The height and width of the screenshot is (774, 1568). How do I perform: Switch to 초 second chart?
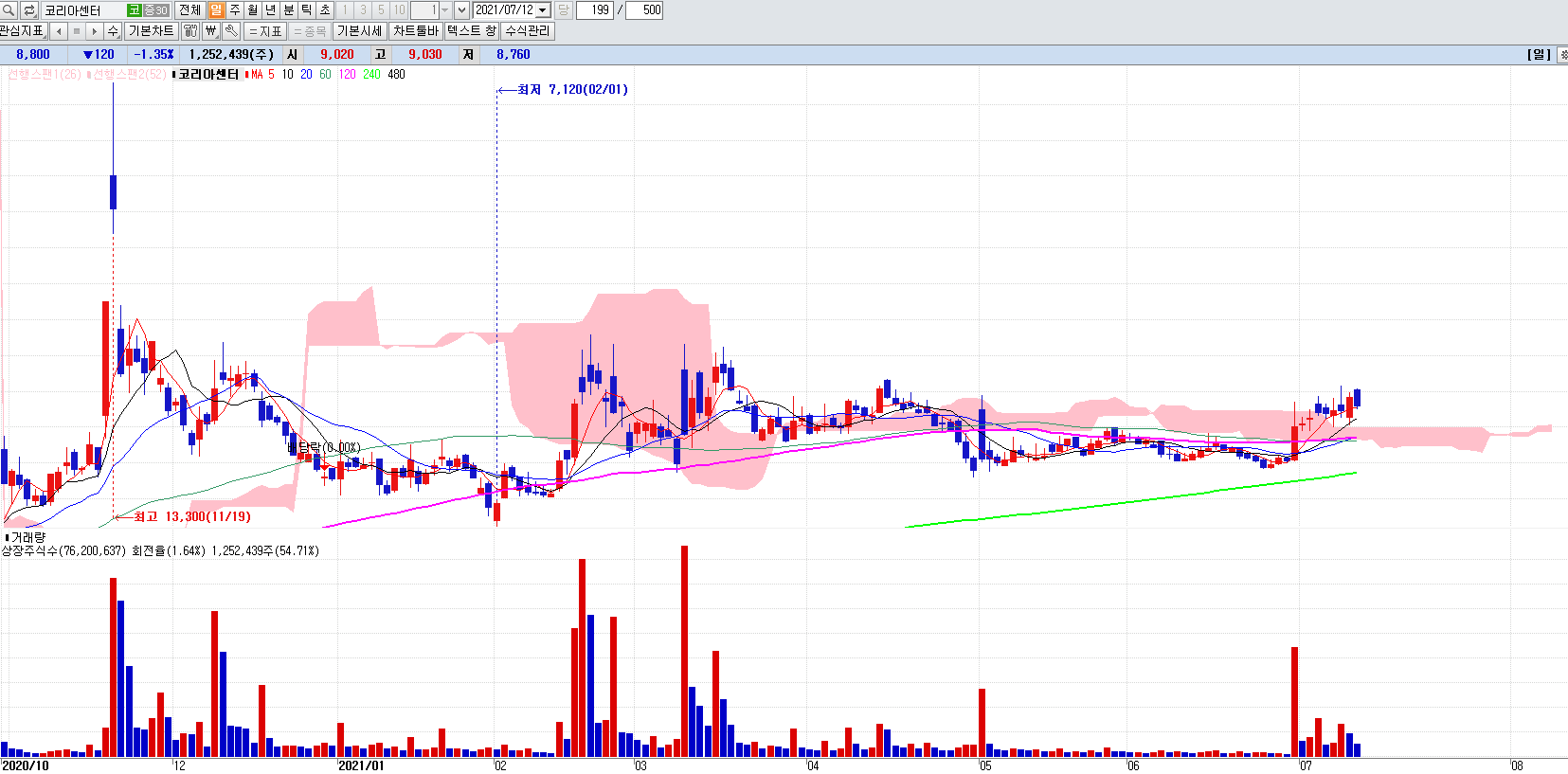click(x=324, y=10)
